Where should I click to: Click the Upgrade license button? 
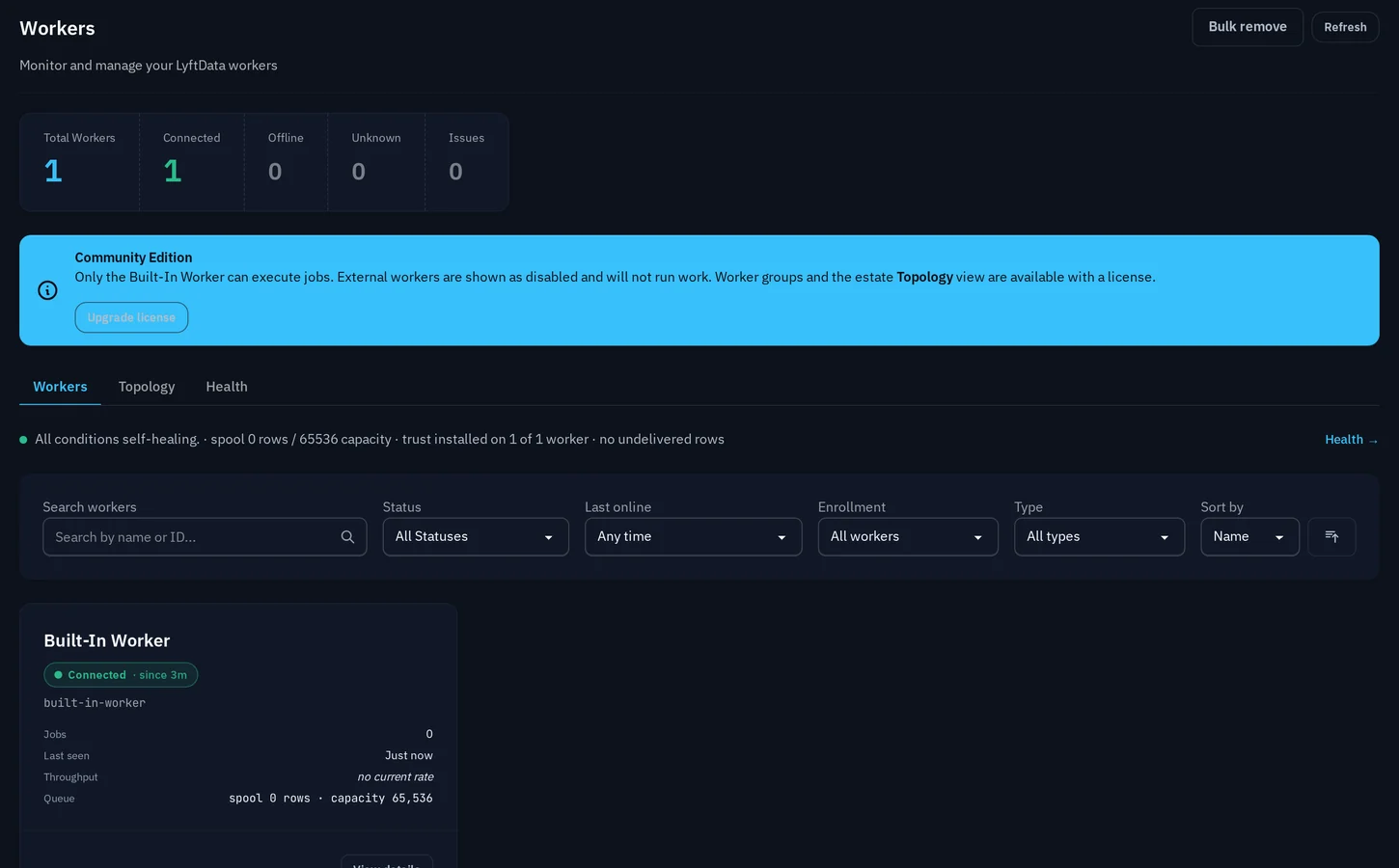click(131, 317)
